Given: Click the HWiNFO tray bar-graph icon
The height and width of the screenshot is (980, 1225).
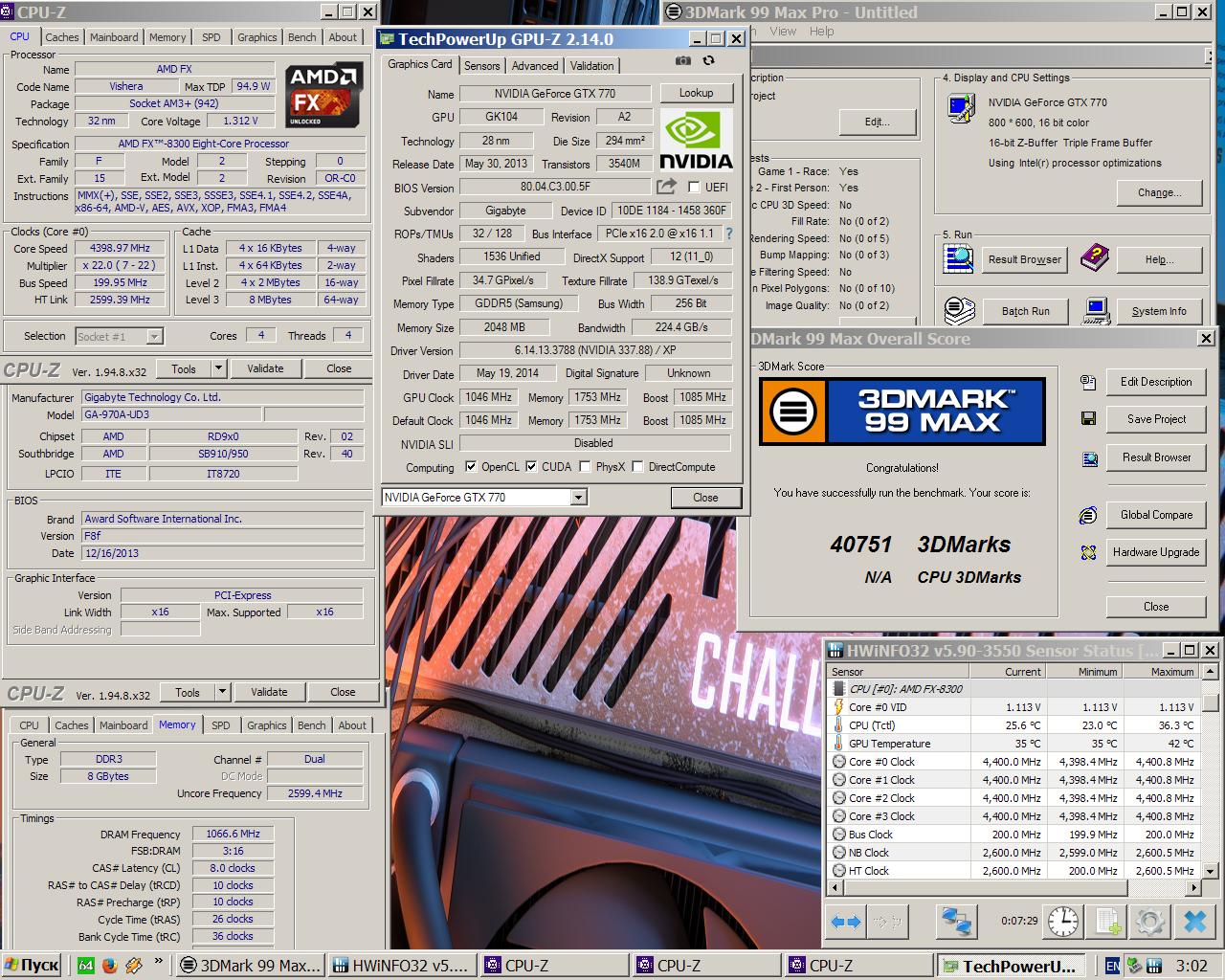Looking at the screenshot, I should [1154, 966].
